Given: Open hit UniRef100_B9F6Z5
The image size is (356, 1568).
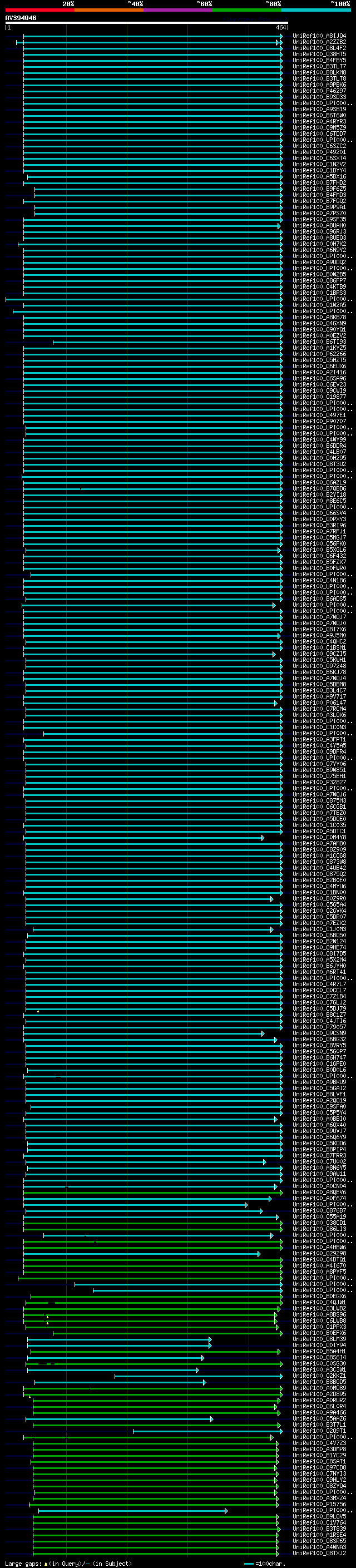Looking at the screenshot, I should click(319, 189).
